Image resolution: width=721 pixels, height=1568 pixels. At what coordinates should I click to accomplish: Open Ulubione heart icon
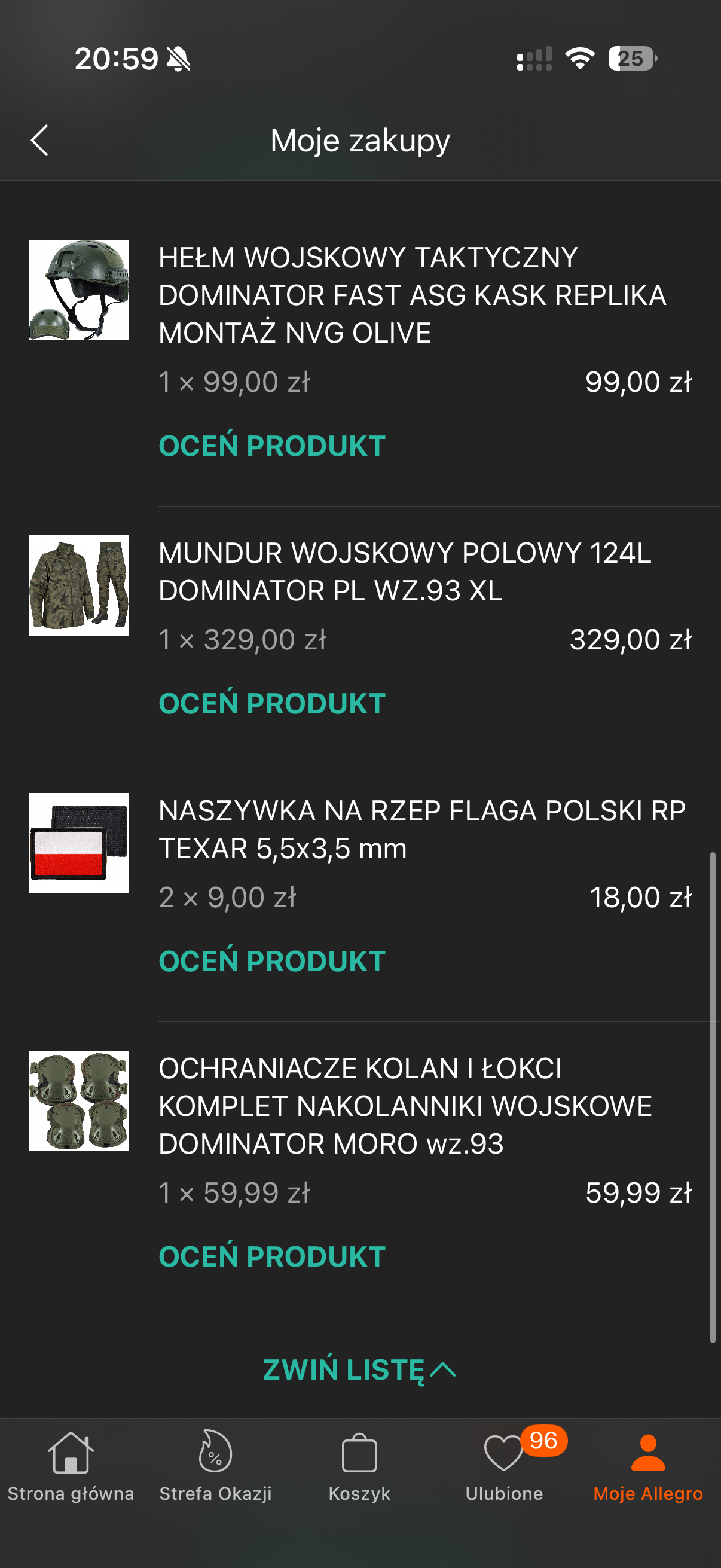tap(503, 1454)
